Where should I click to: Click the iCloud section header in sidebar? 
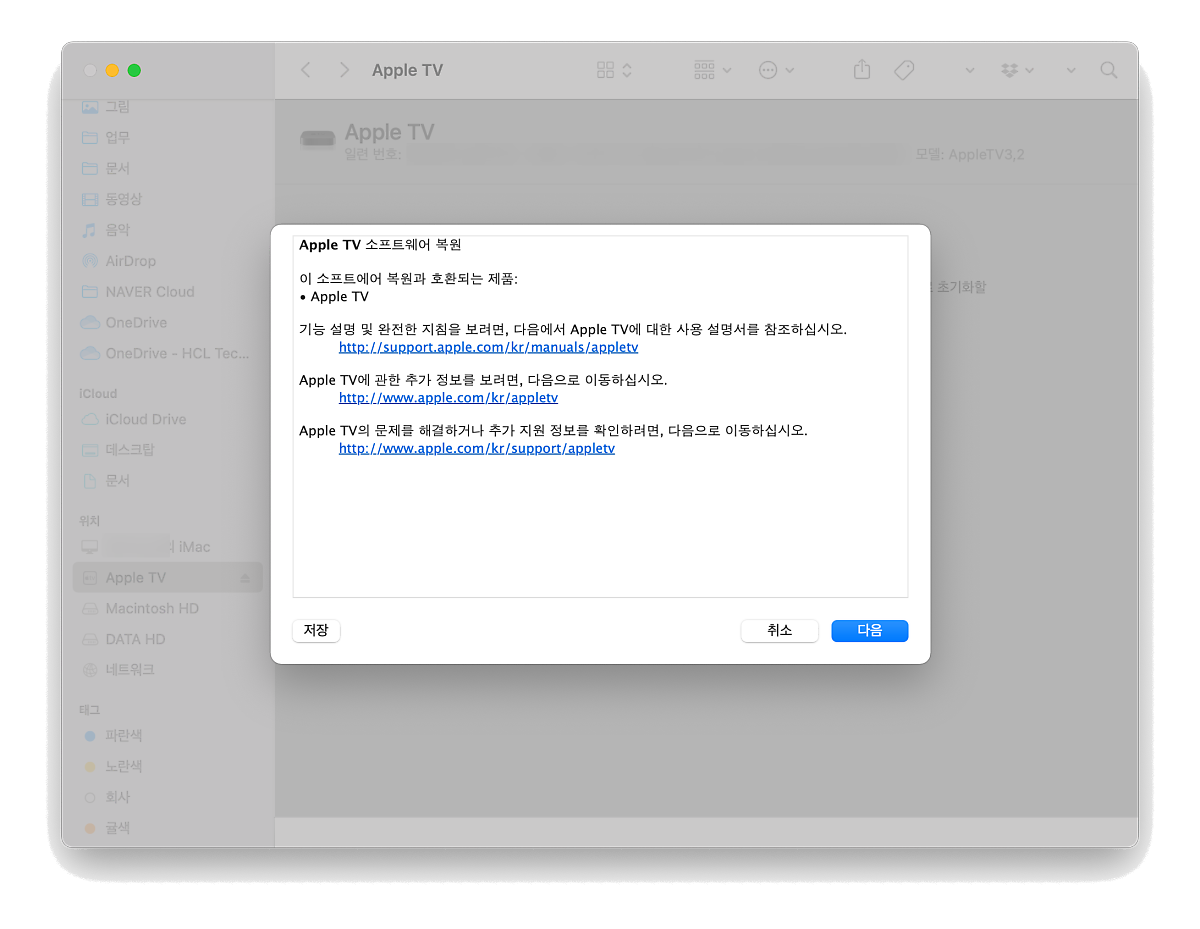click(98, 394)
